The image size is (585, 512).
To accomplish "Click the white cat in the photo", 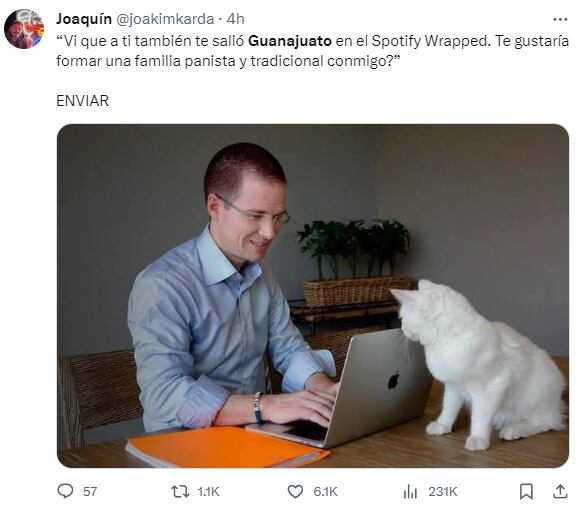I will point(481,364).
